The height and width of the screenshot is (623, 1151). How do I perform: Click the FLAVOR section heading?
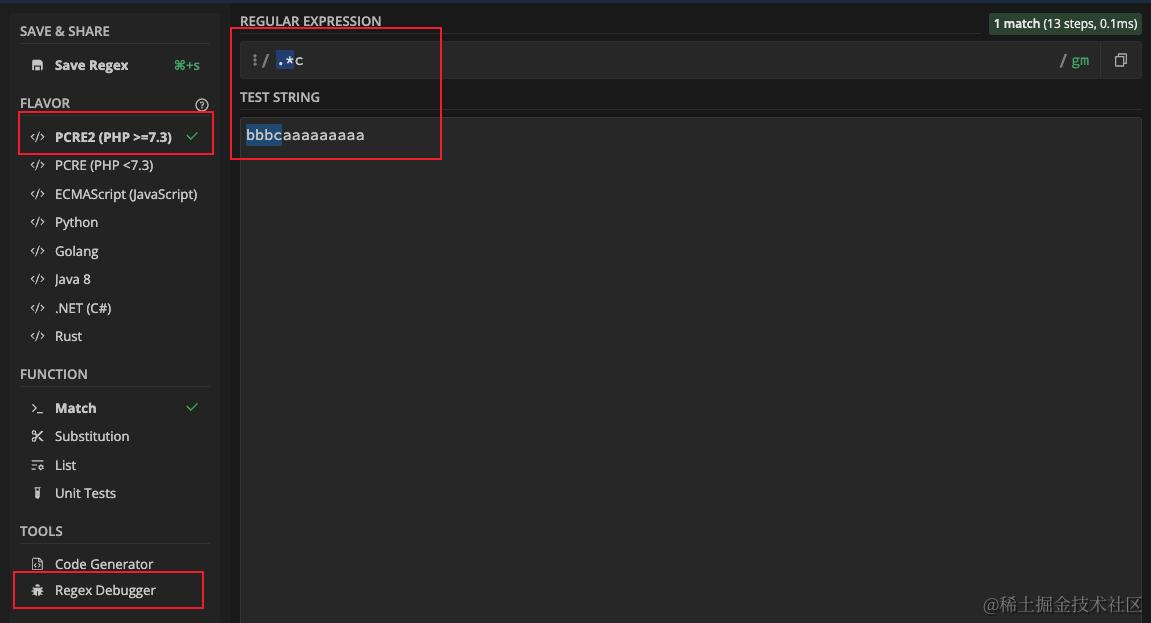pyautogui.click(x=45, y=103)
